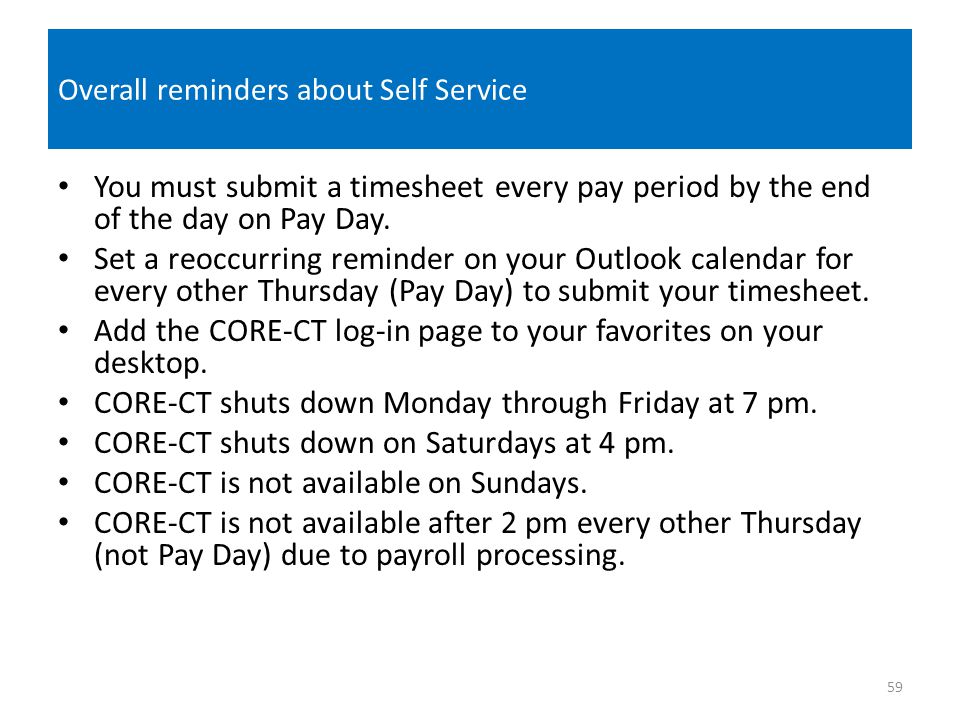960x720 pixels.
Task: Click the blue title banner background
Action: pyautogui.click(x=479, y=89)
